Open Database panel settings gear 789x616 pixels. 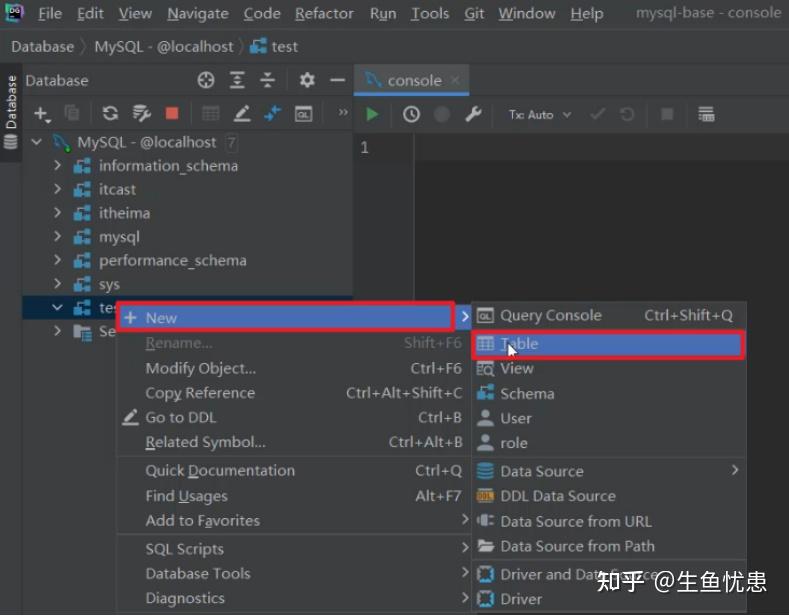pyautogui.click(x=307, y=80)
